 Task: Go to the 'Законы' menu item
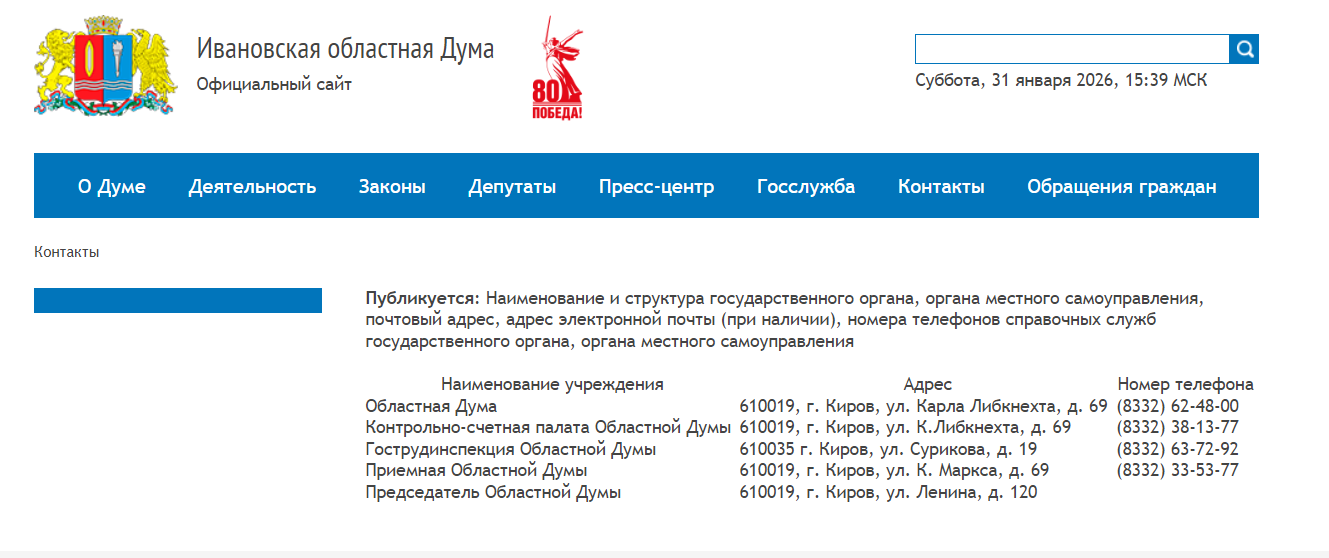[392, 187]
